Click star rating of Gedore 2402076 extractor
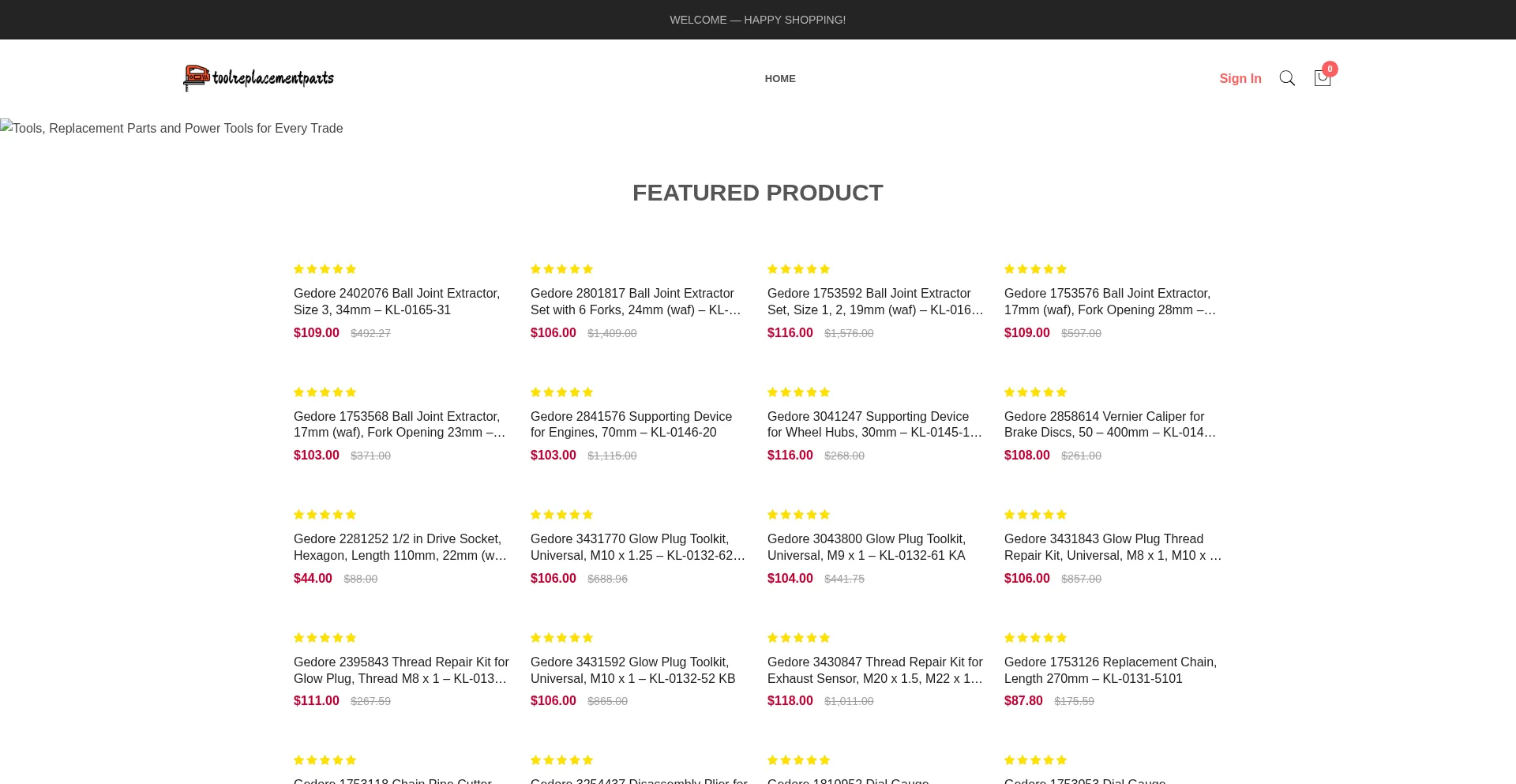 (x=325, y=269)
